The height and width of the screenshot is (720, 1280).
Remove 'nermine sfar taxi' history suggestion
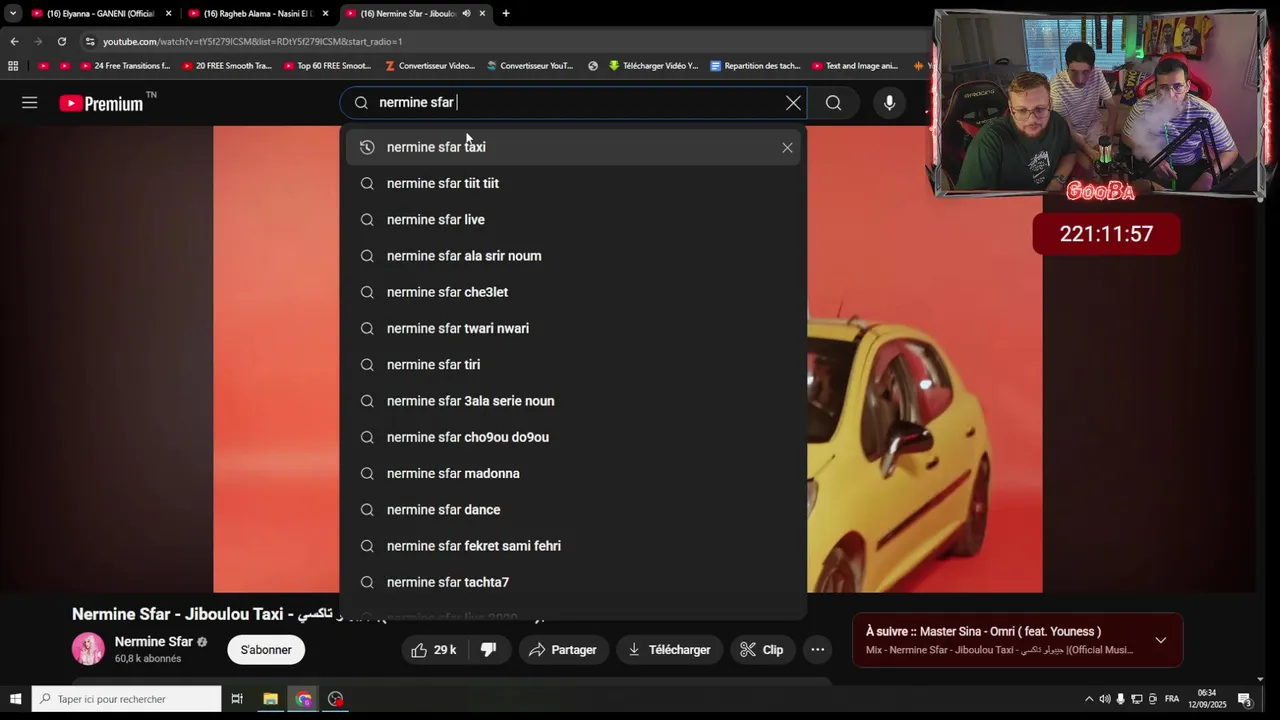click(x=787, y=148)
